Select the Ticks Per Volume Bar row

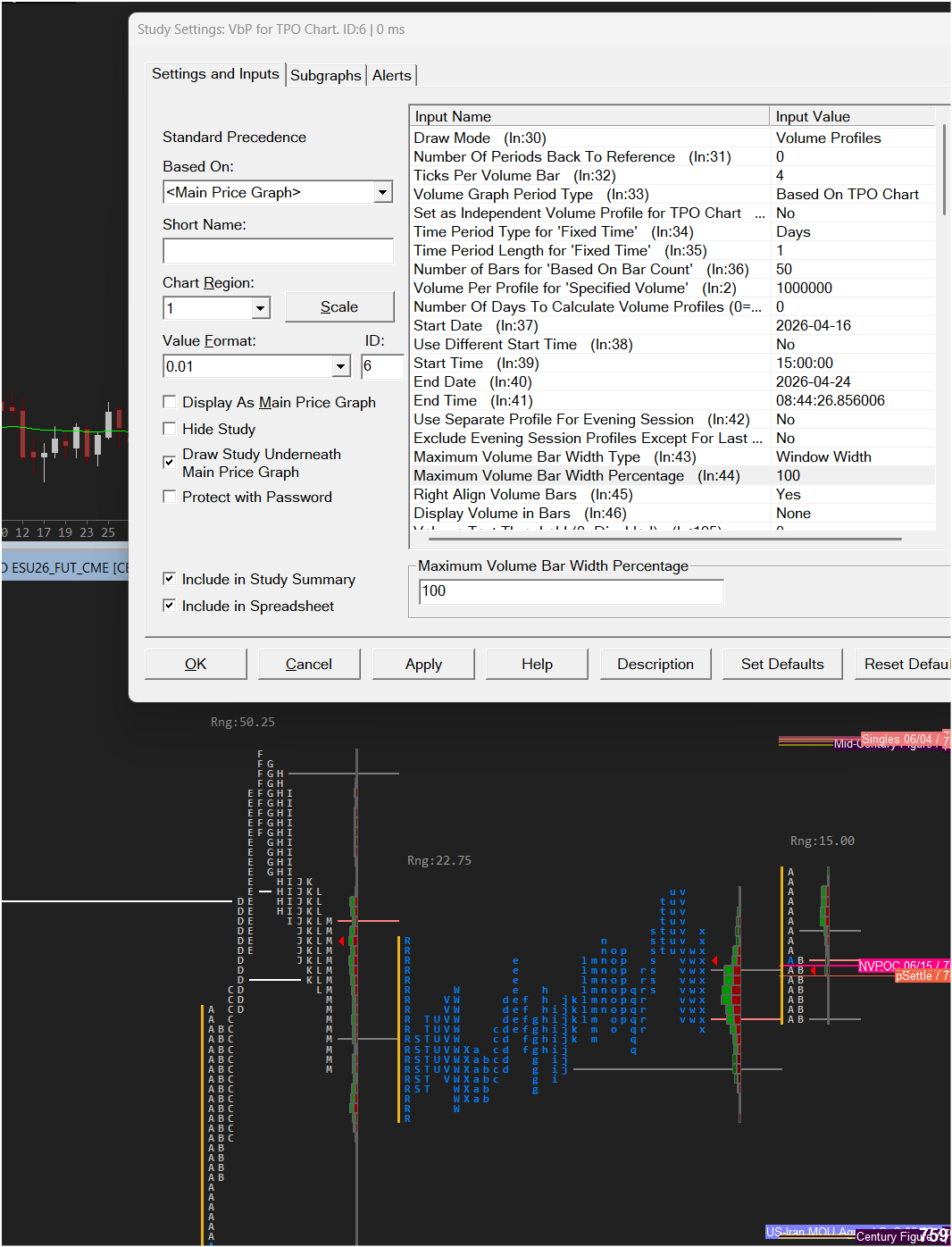click(672, 175)
